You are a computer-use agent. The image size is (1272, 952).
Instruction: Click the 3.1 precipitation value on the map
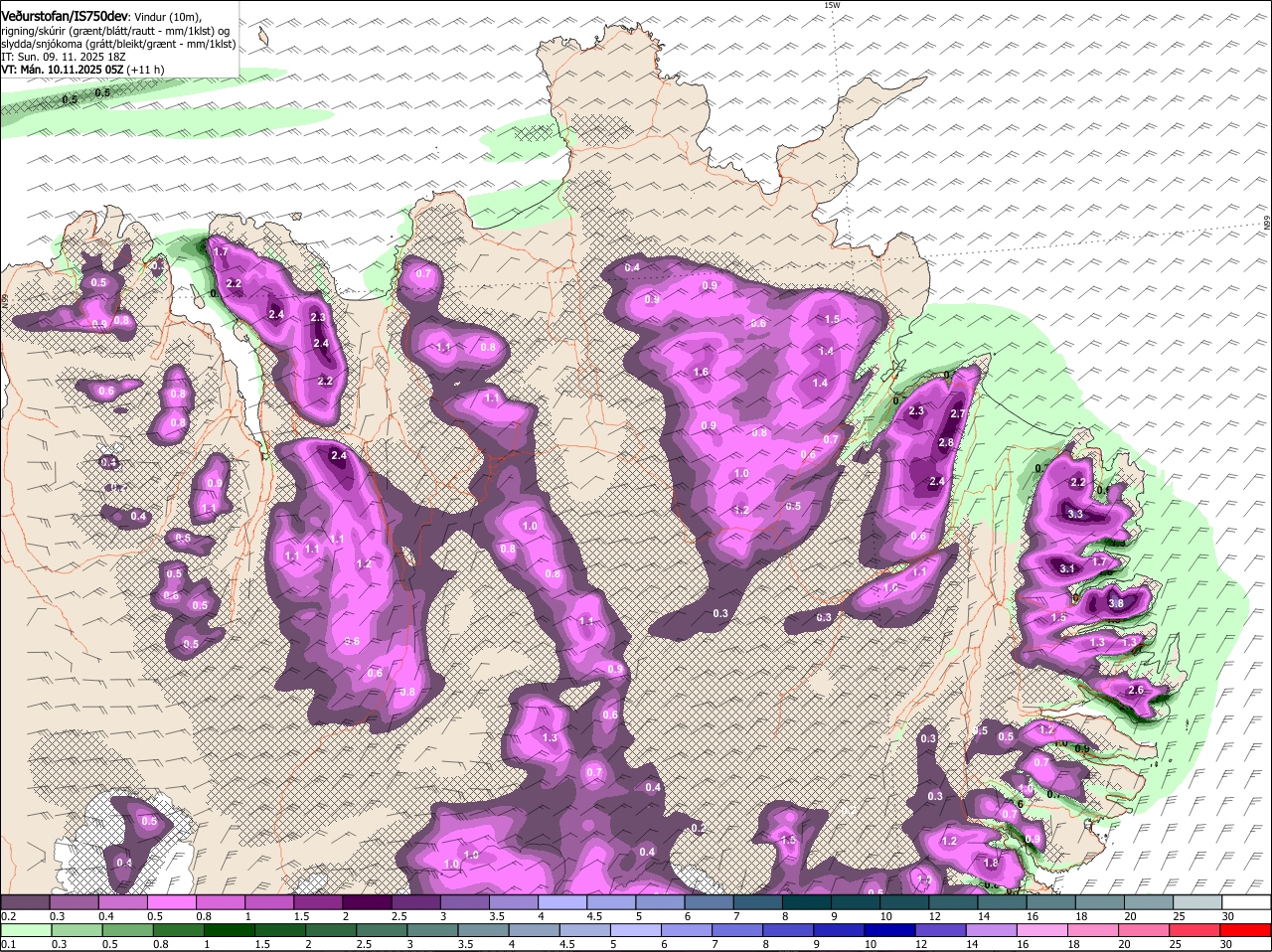pos(1067,568)
